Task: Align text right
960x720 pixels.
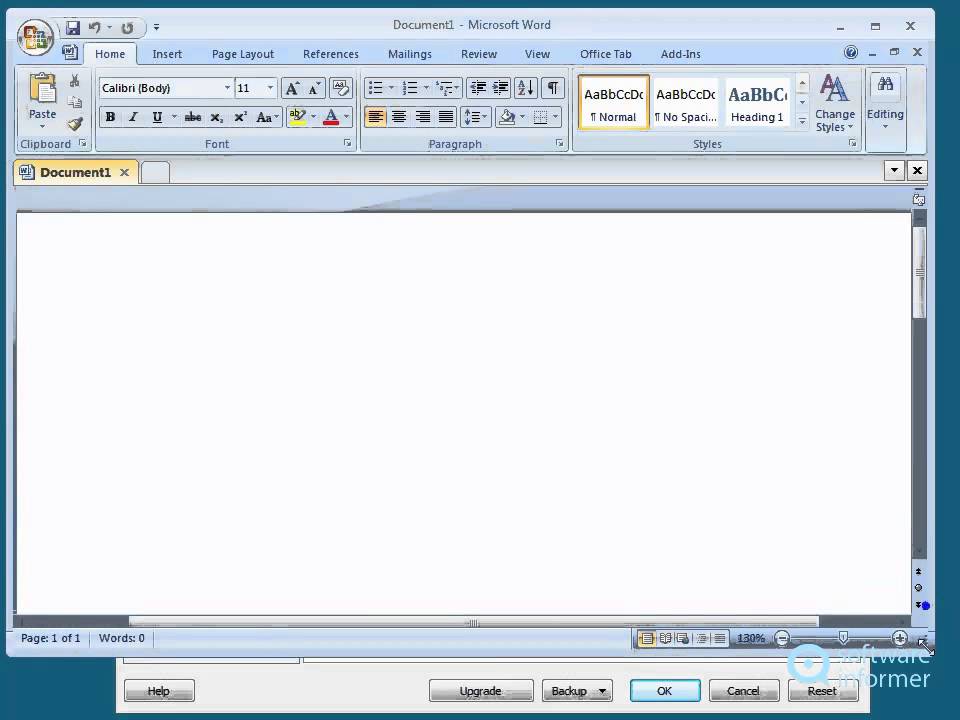Action: coord(422,117)
